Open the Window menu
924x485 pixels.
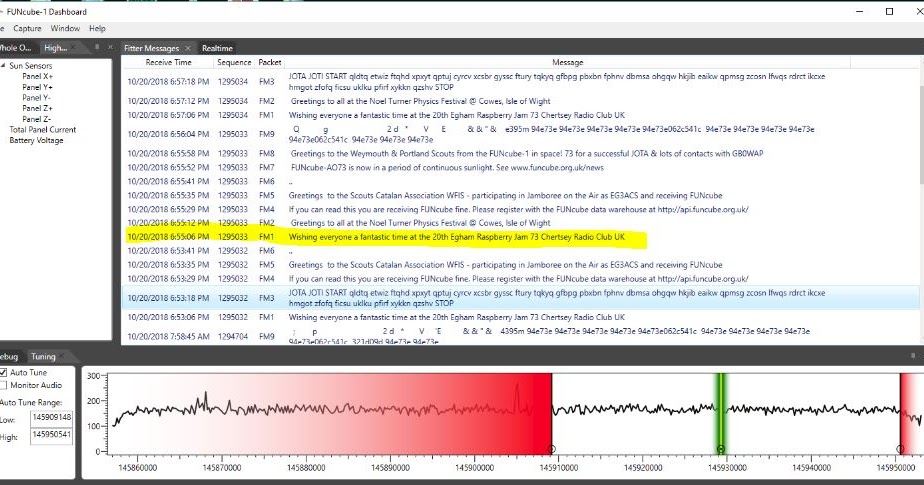click(x=65, y=28)
